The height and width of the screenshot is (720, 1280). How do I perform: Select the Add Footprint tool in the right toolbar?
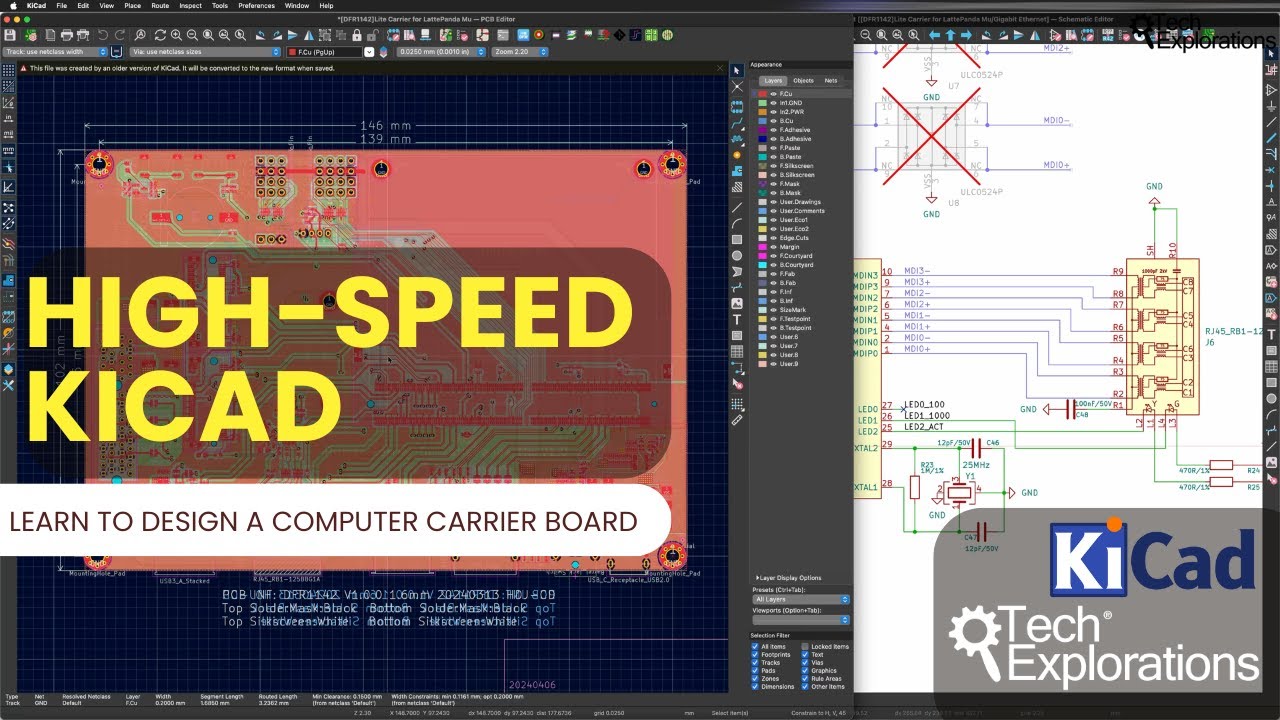click(737, 108)
